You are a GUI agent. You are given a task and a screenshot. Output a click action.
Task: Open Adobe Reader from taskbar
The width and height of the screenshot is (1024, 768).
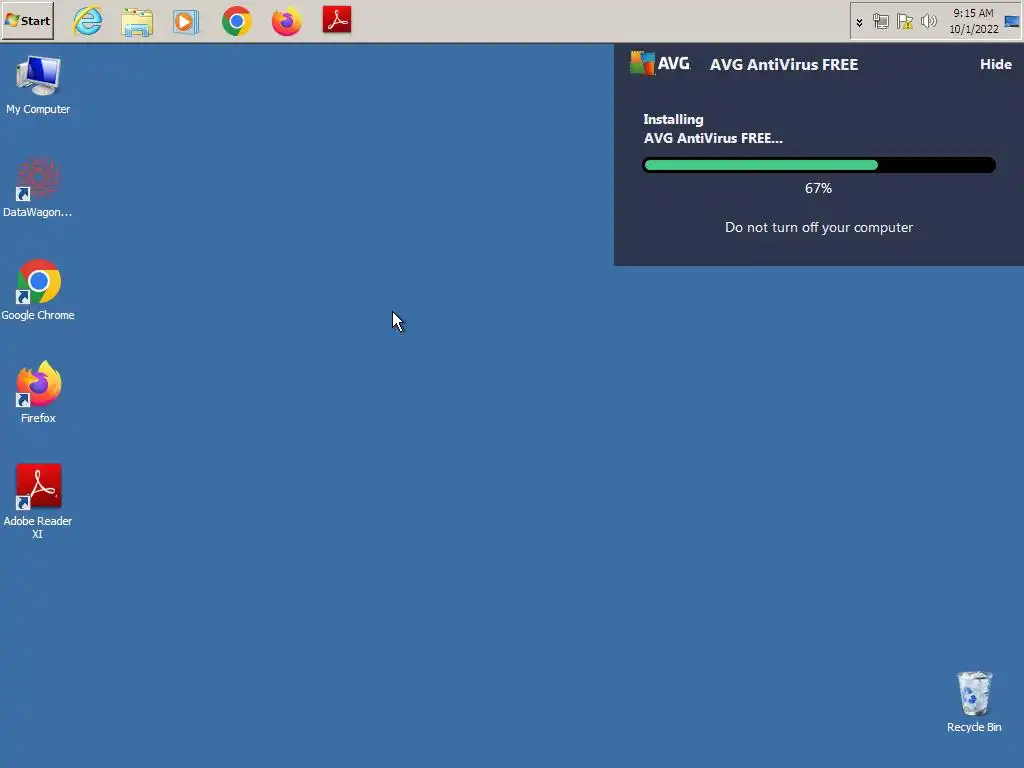tap(337, 20)
